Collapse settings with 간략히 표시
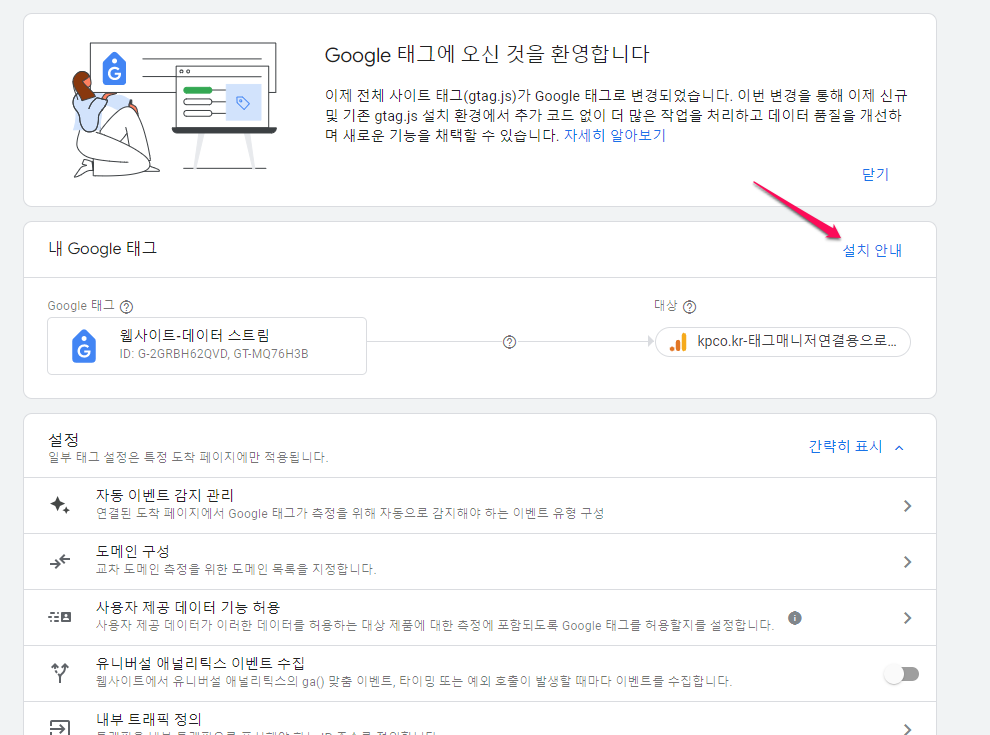990x735 pixels. 856,446
